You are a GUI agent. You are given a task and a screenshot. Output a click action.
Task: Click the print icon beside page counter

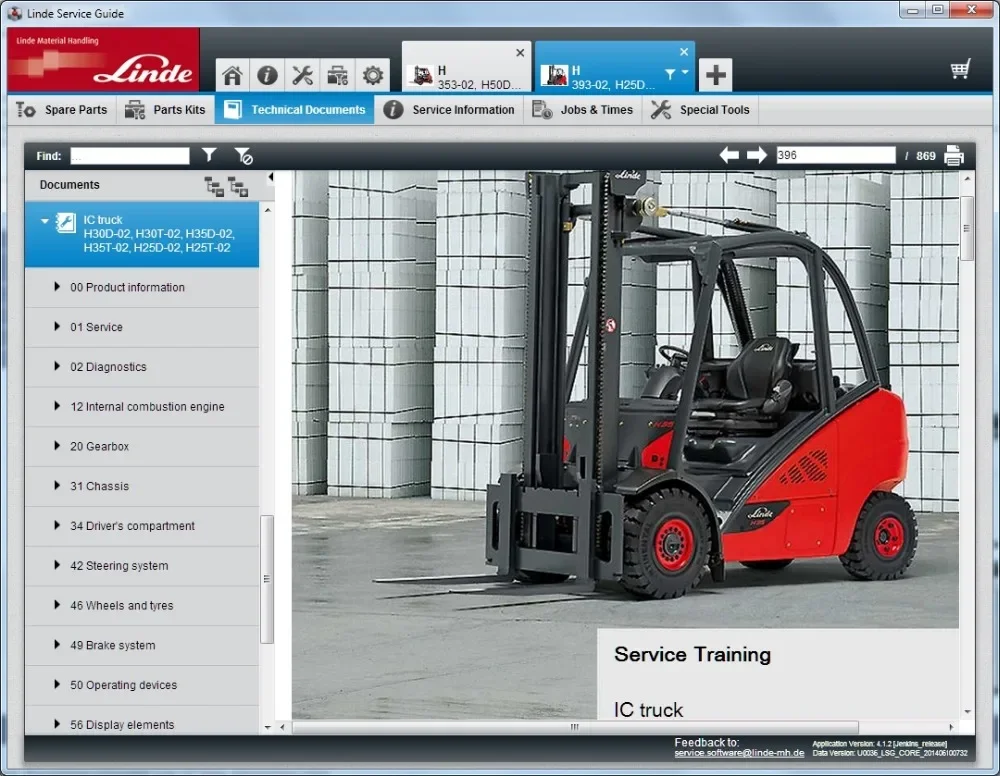tap(954, 155)
